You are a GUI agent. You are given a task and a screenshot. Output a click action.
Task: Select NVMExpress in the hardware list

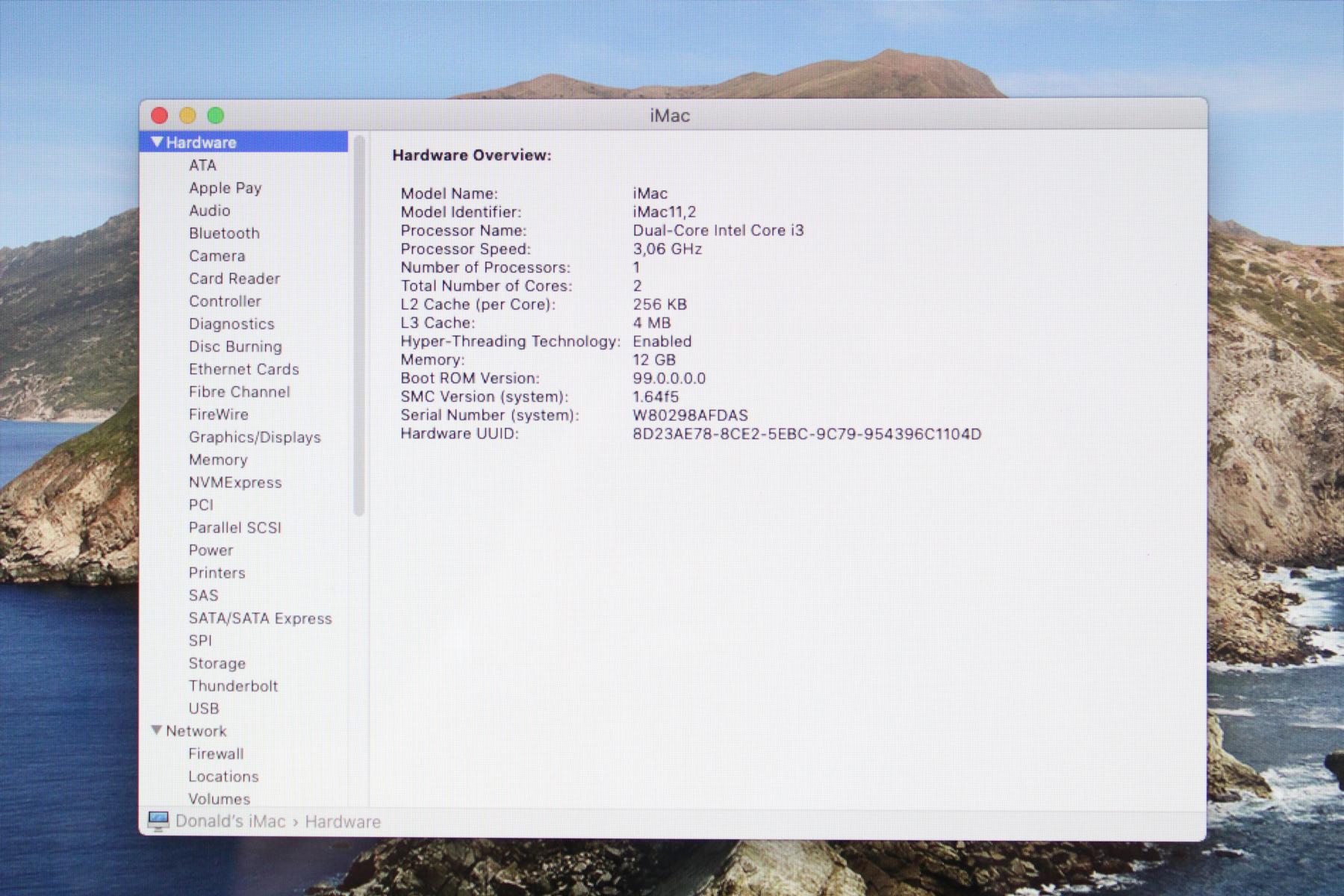pos(235,482)
